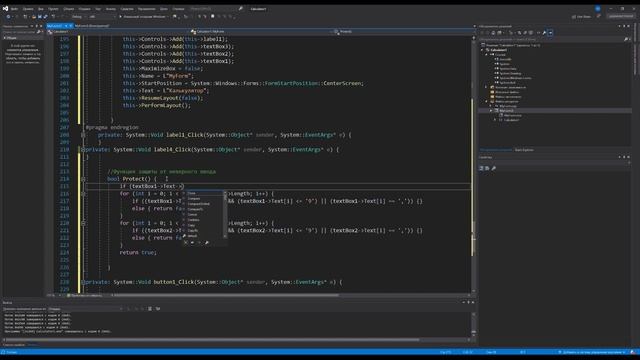
Task: Click the clear-all icon in Output toolbar
Action: [x=150, y=309]
